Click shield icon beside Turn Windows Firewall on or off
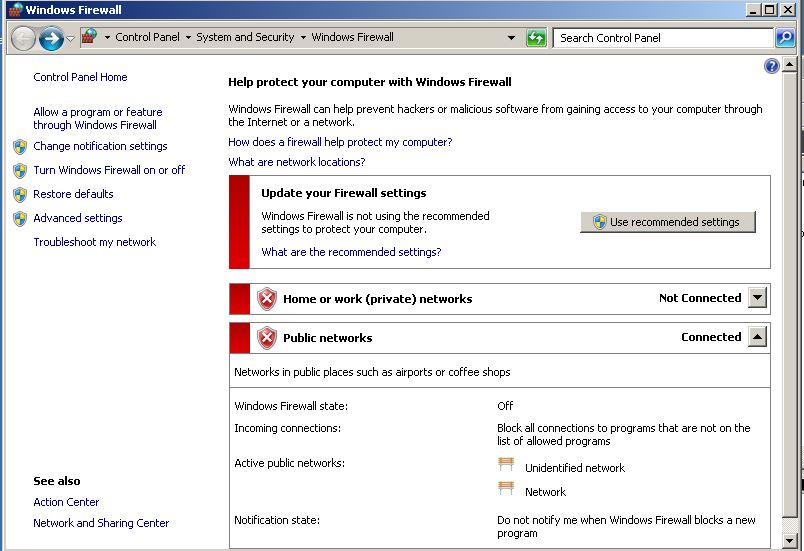 20,171
